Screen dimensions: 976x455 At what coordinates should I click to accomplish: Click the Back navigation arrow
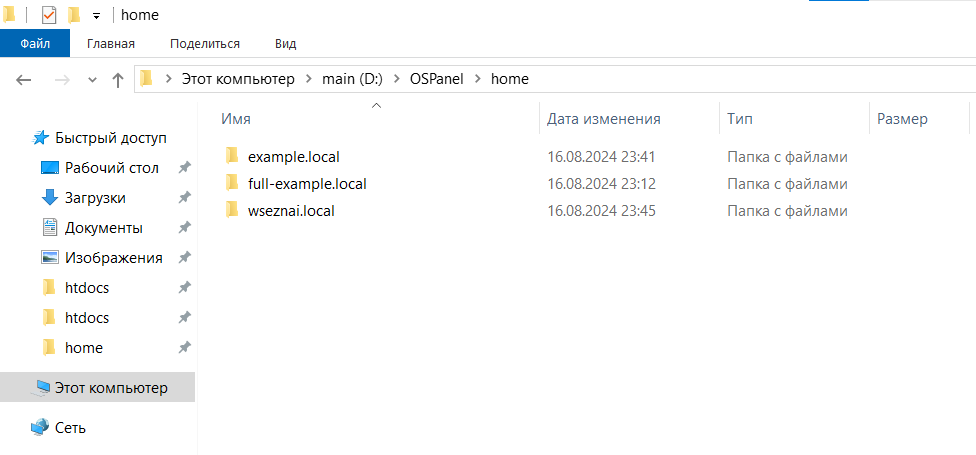point(23,80)
